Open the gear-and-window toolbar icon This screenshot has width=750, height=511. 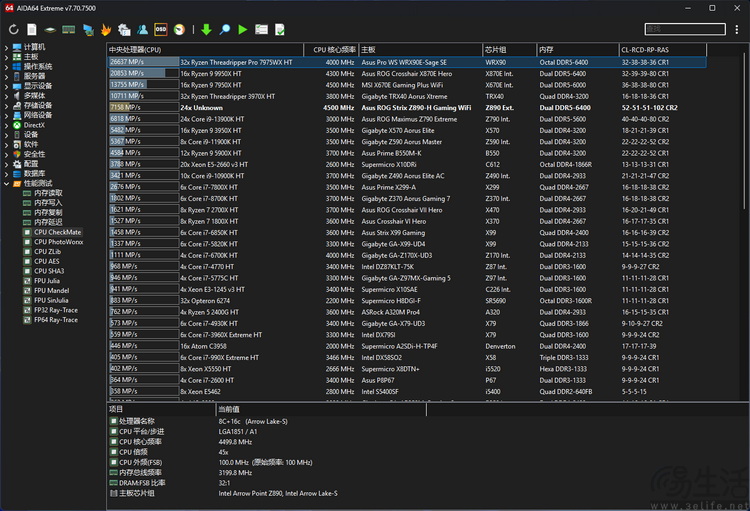click(x=124, y=30)
